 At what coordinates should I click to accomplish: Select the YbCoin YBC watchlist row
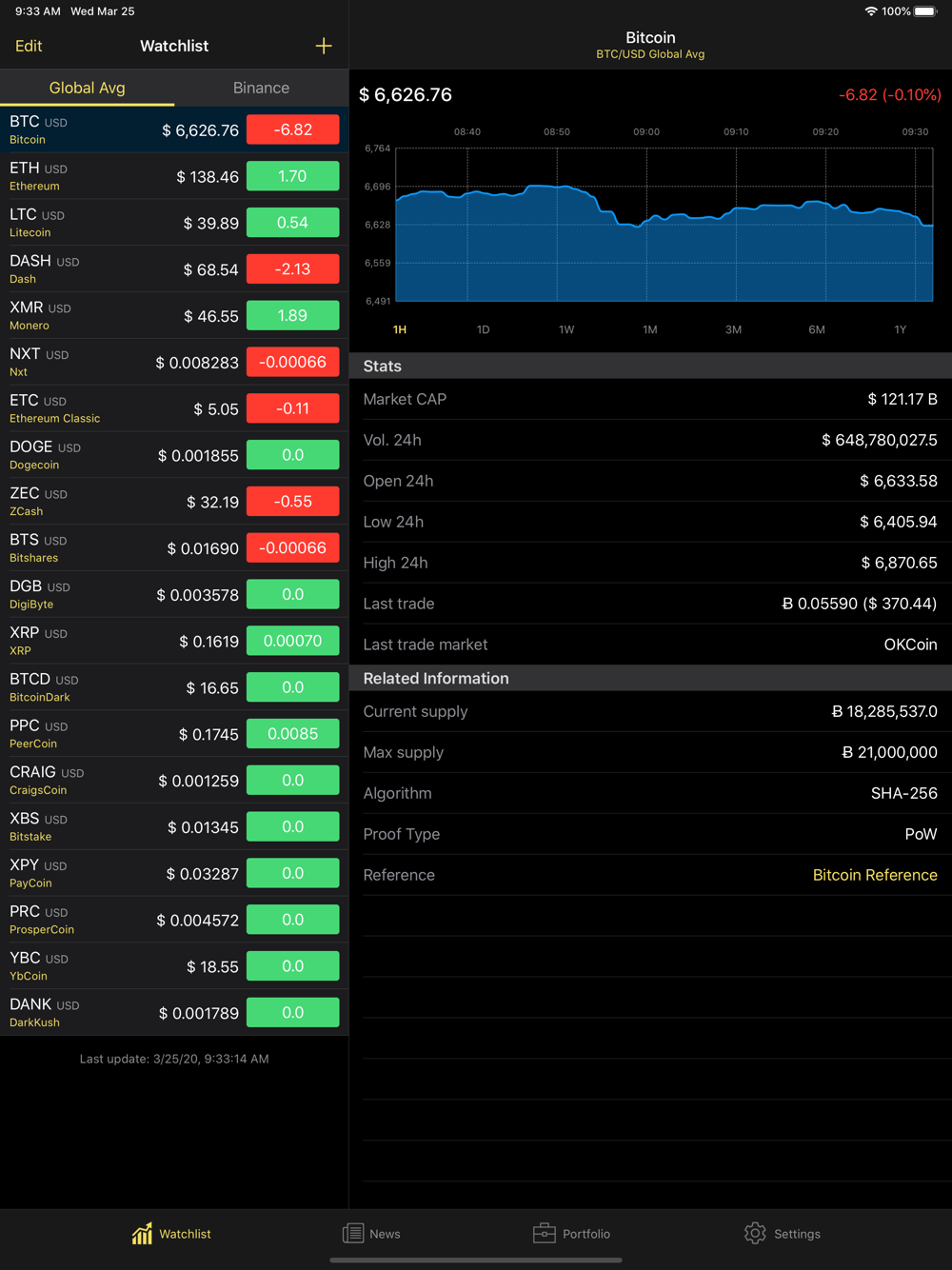tap(174, 966)
